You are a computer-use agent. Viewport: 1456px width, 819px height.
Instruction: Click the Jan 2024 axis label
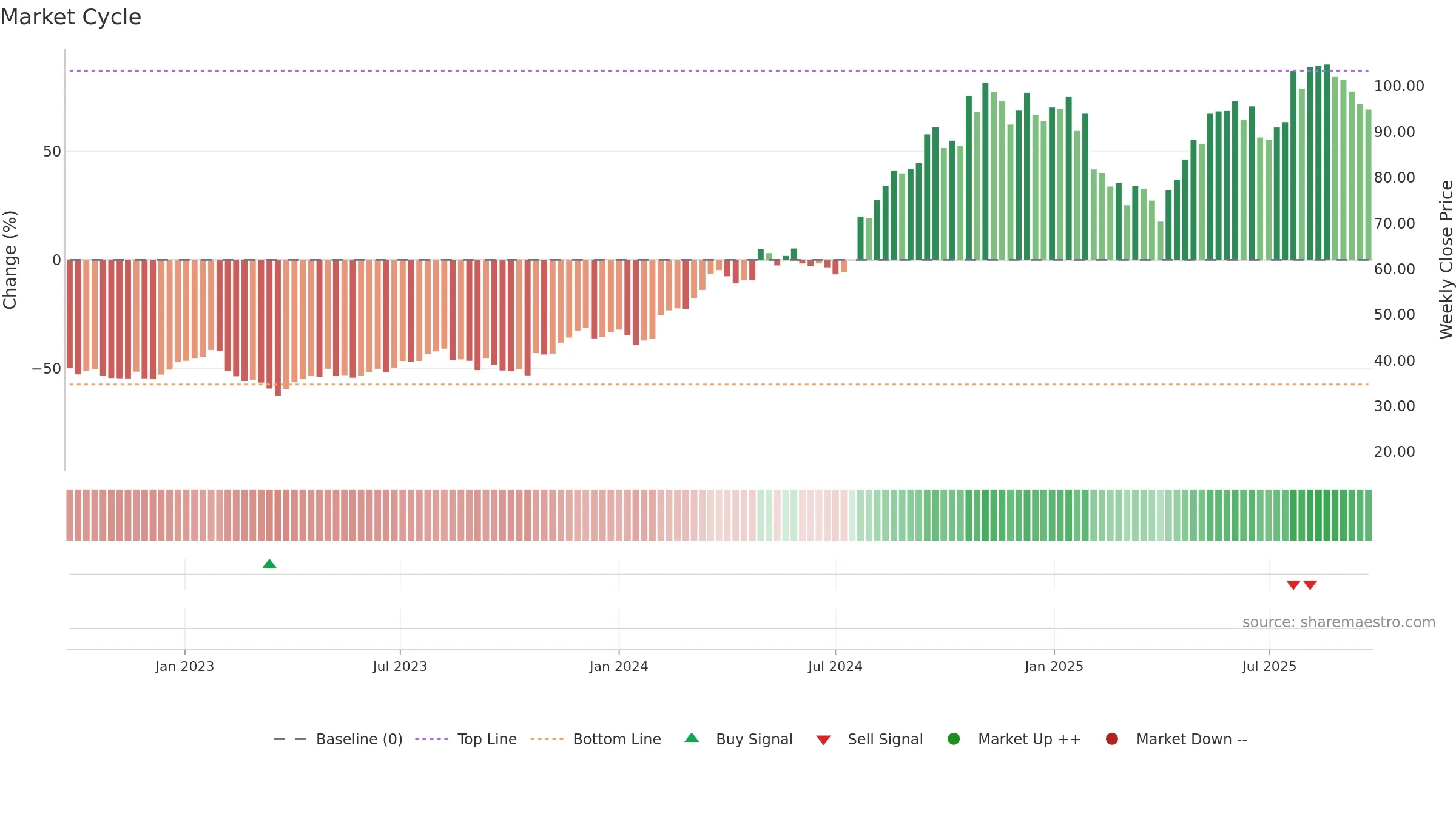619,666
